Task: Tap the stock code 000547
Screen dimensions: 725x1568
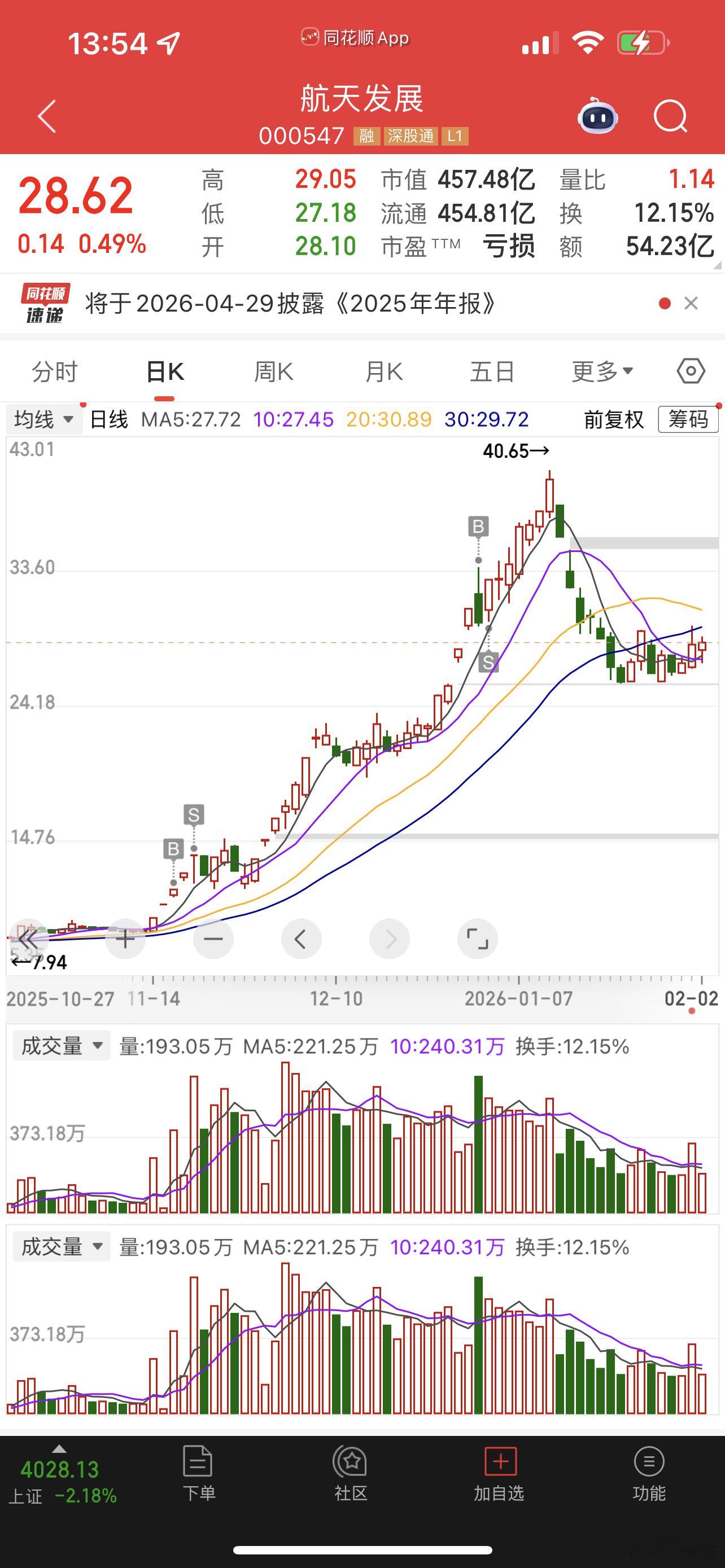Action: click(302, 135)
